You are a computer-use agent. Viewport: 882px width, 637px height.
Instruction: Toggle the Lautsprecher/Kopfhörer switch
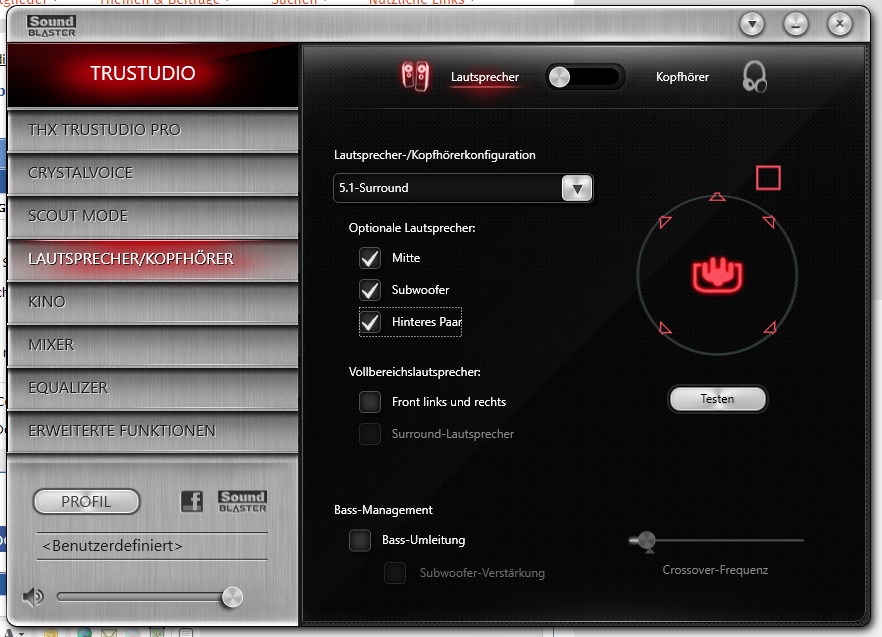coord(585,77)
